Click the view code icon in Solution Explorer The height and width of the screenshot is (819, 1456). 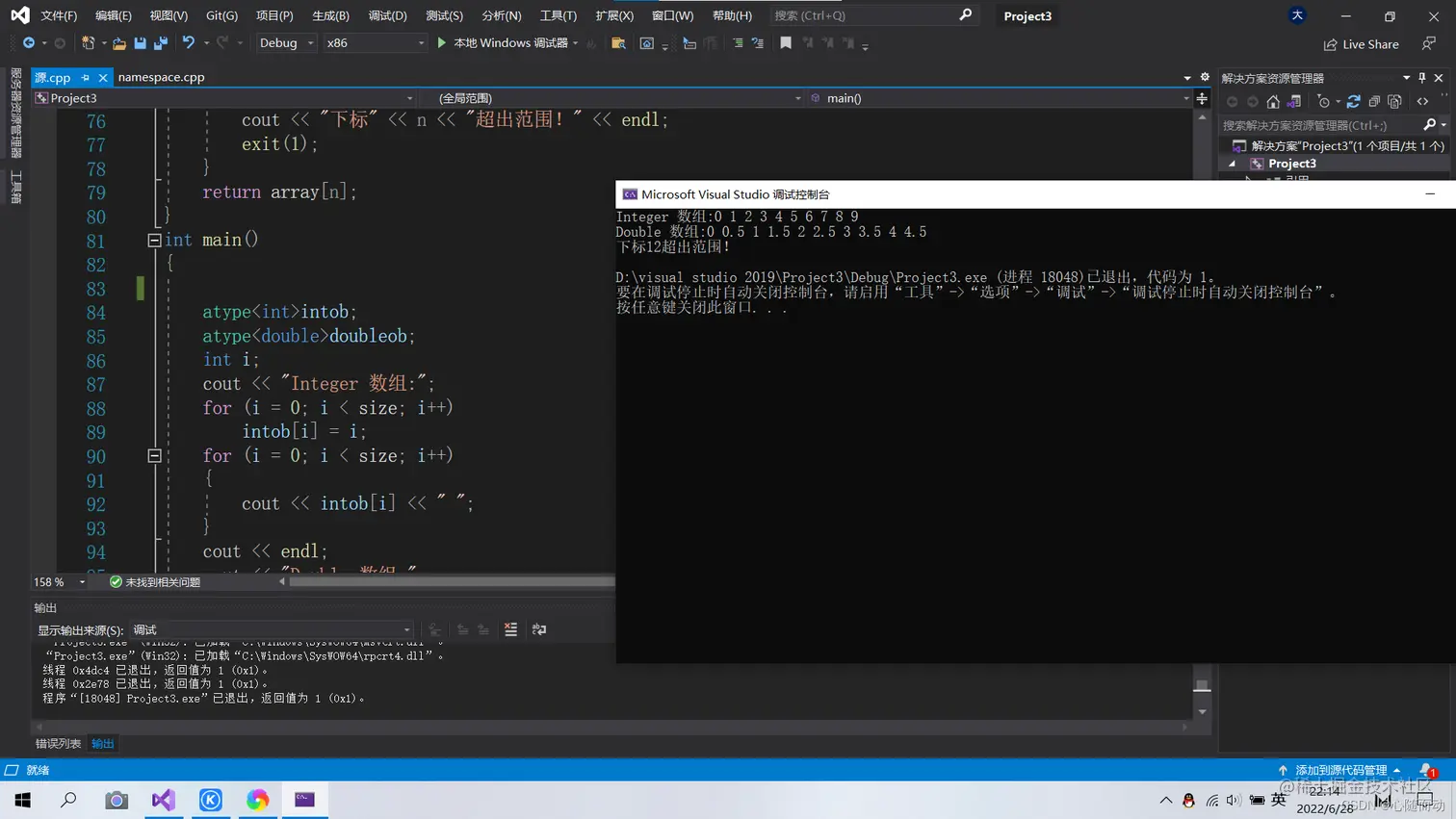(1423, 102)
